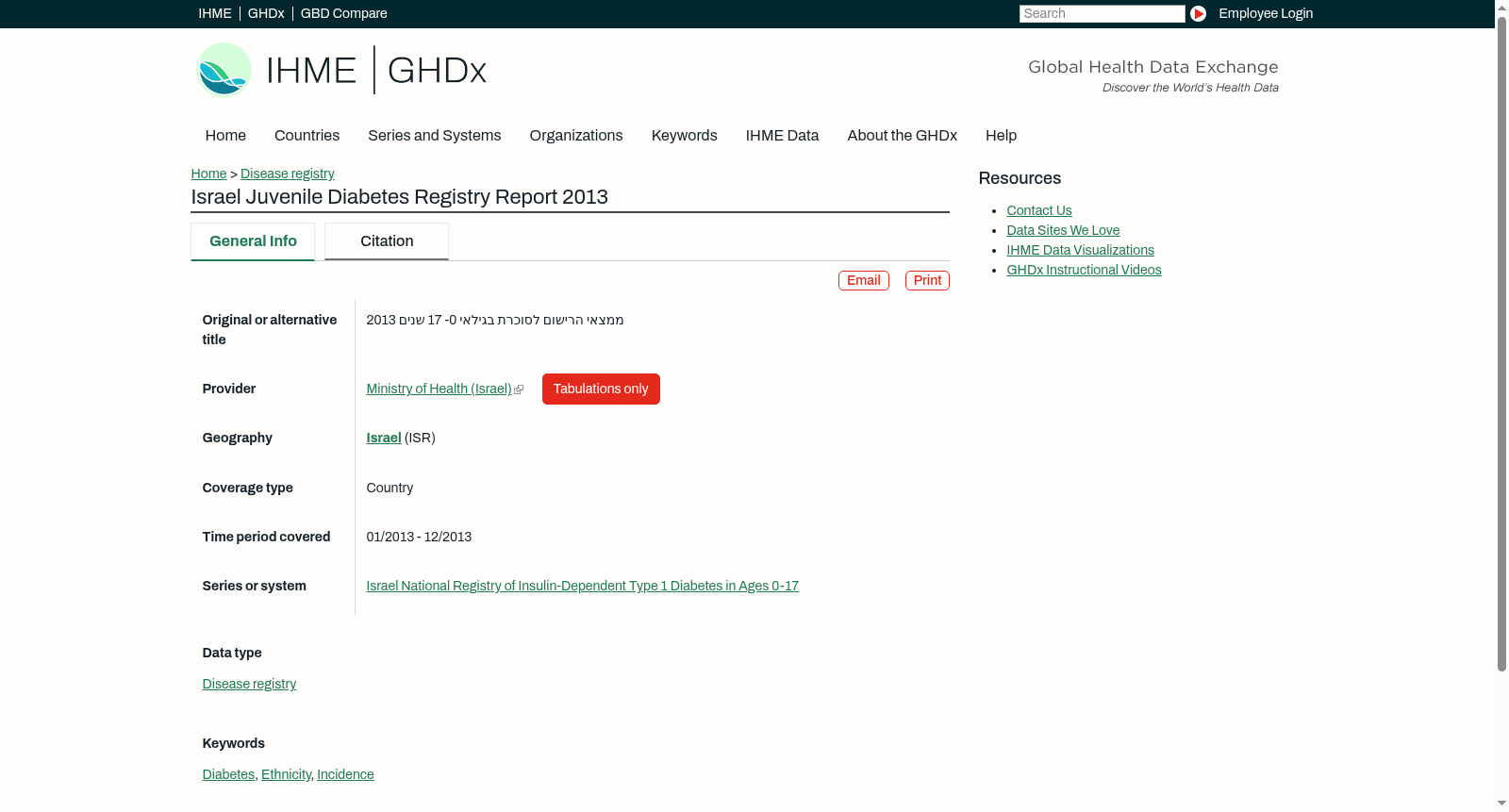
Task: Click the Disease registry breadcrumb link
Action: pyautogui.click(x=288, y=174)
